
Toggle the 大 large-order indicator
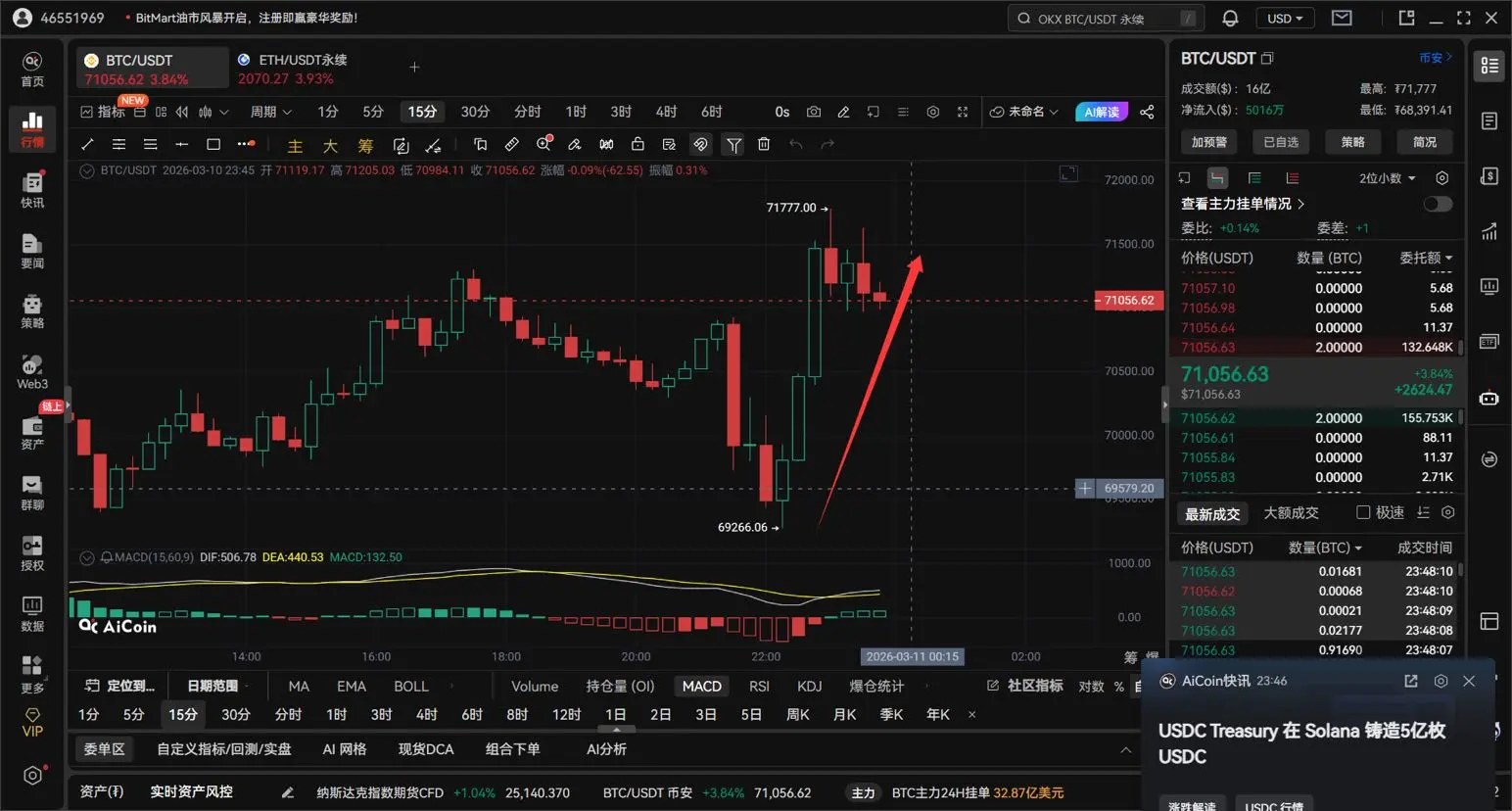(x=330, y=146)
